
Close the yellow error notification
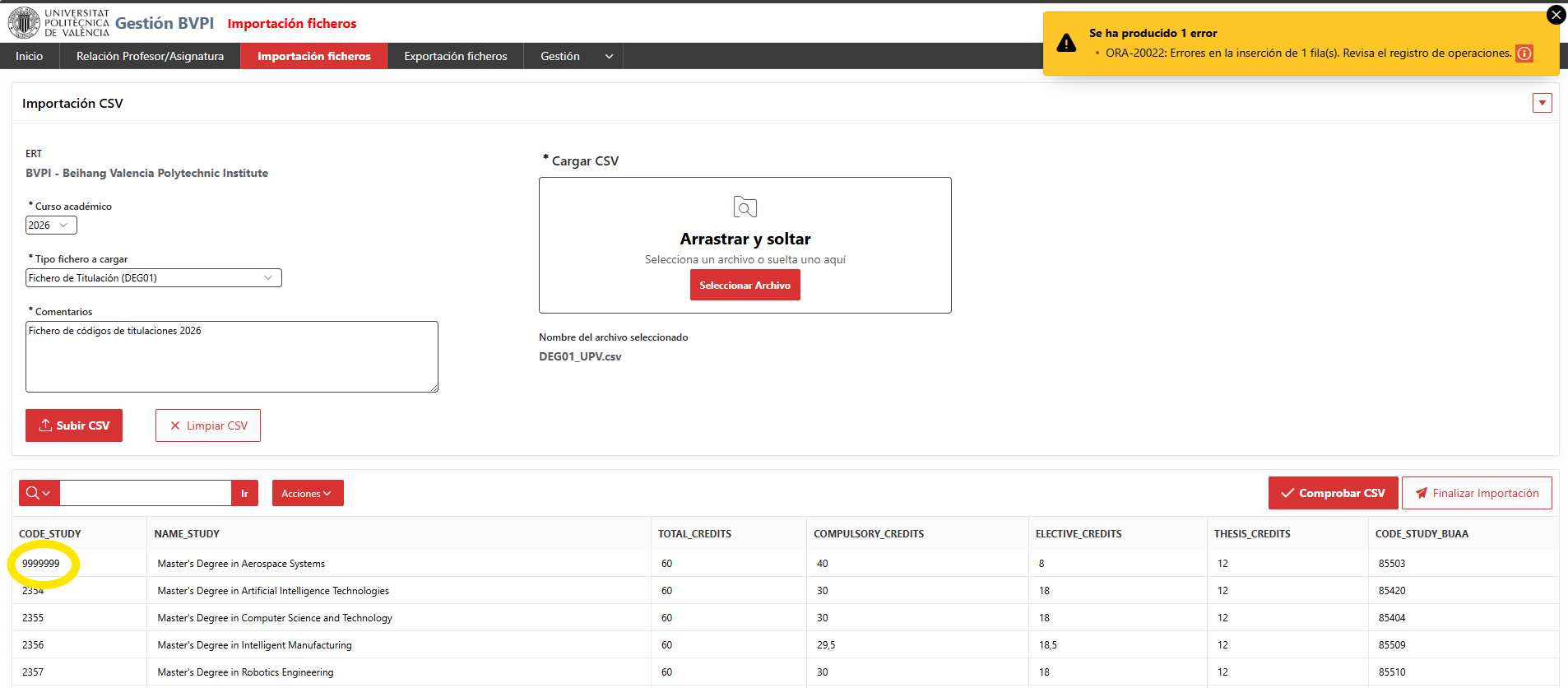click(1556, 15)
